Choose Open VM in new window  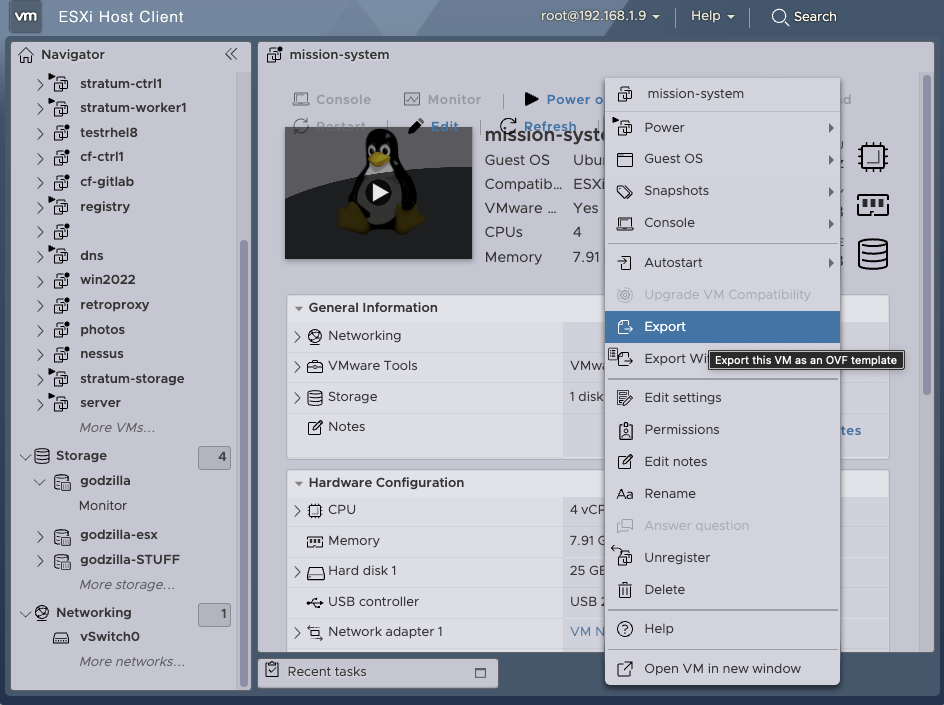click(722, 669)
